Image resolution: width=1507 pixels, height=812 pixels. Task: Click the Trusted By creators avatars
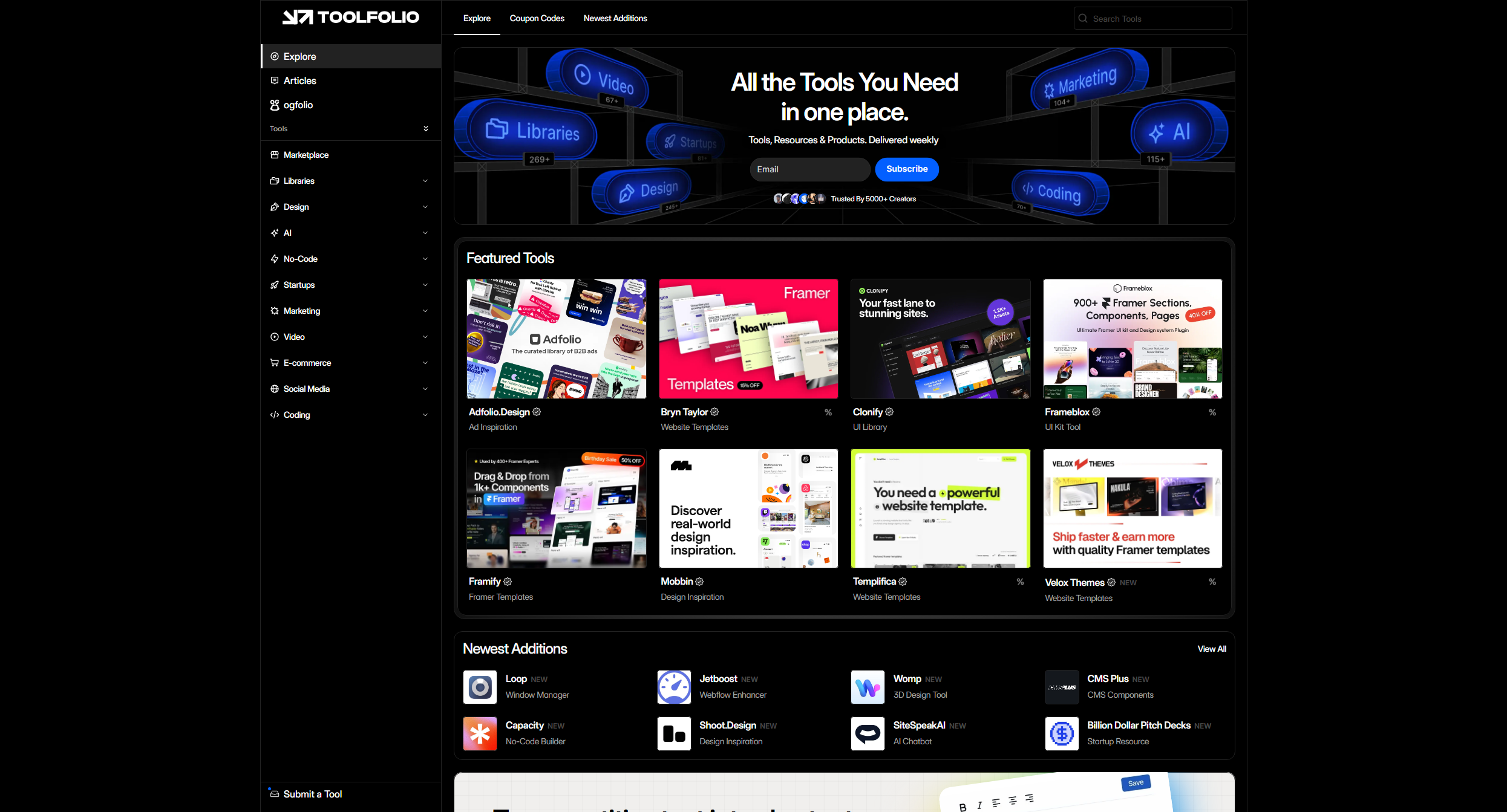tap(799, 198)
